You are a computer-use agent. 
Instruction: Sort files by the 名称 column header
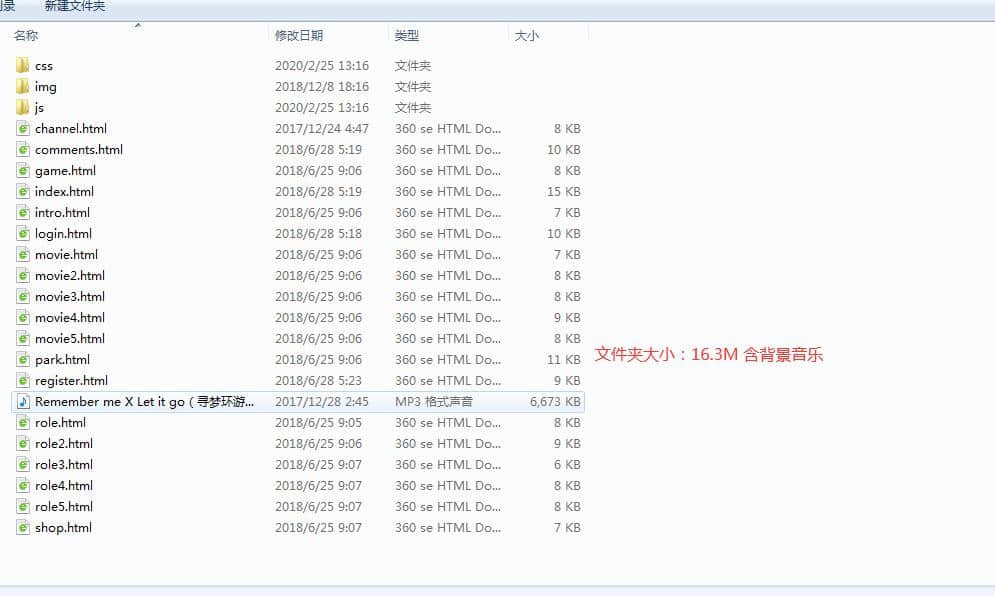pyautogui.click(x=26, y=35)
